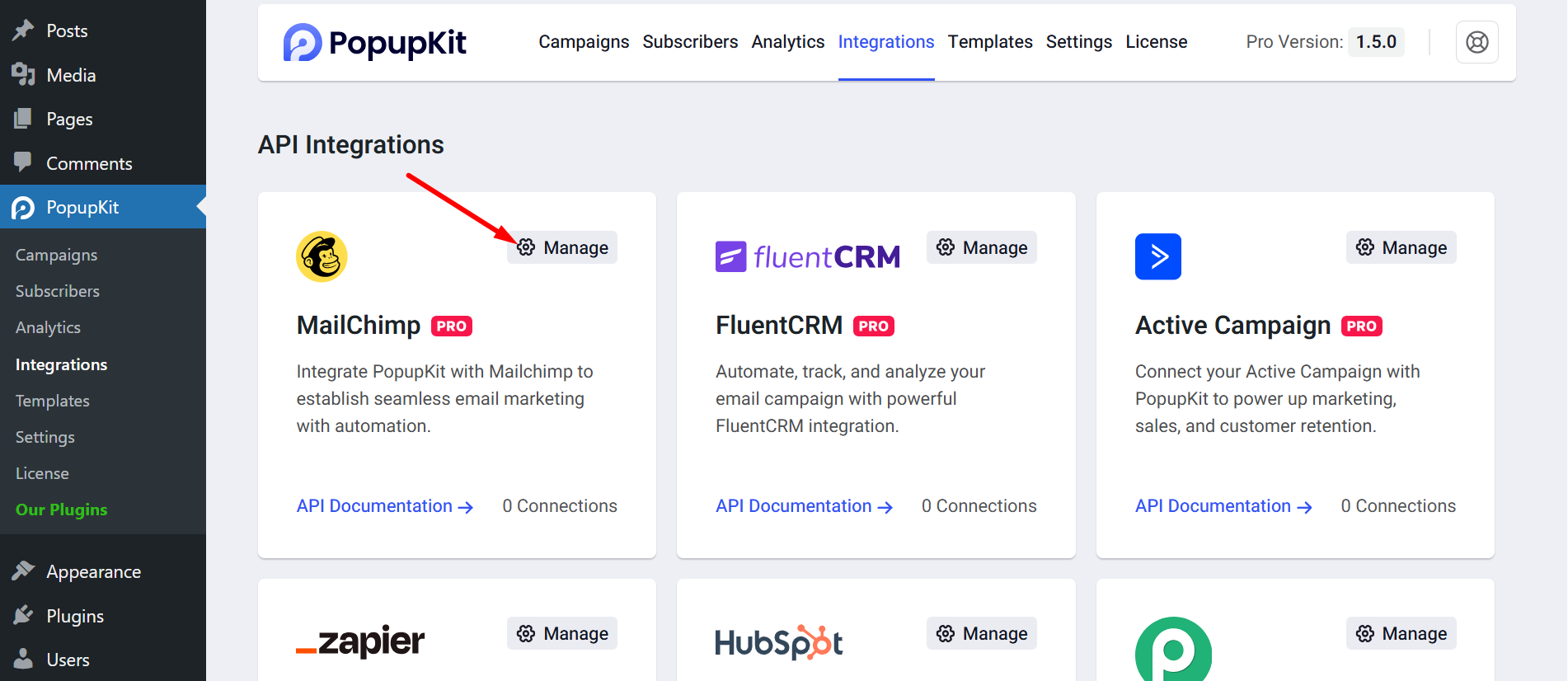Click the 1.5.0 version number

click(1376, 42)
